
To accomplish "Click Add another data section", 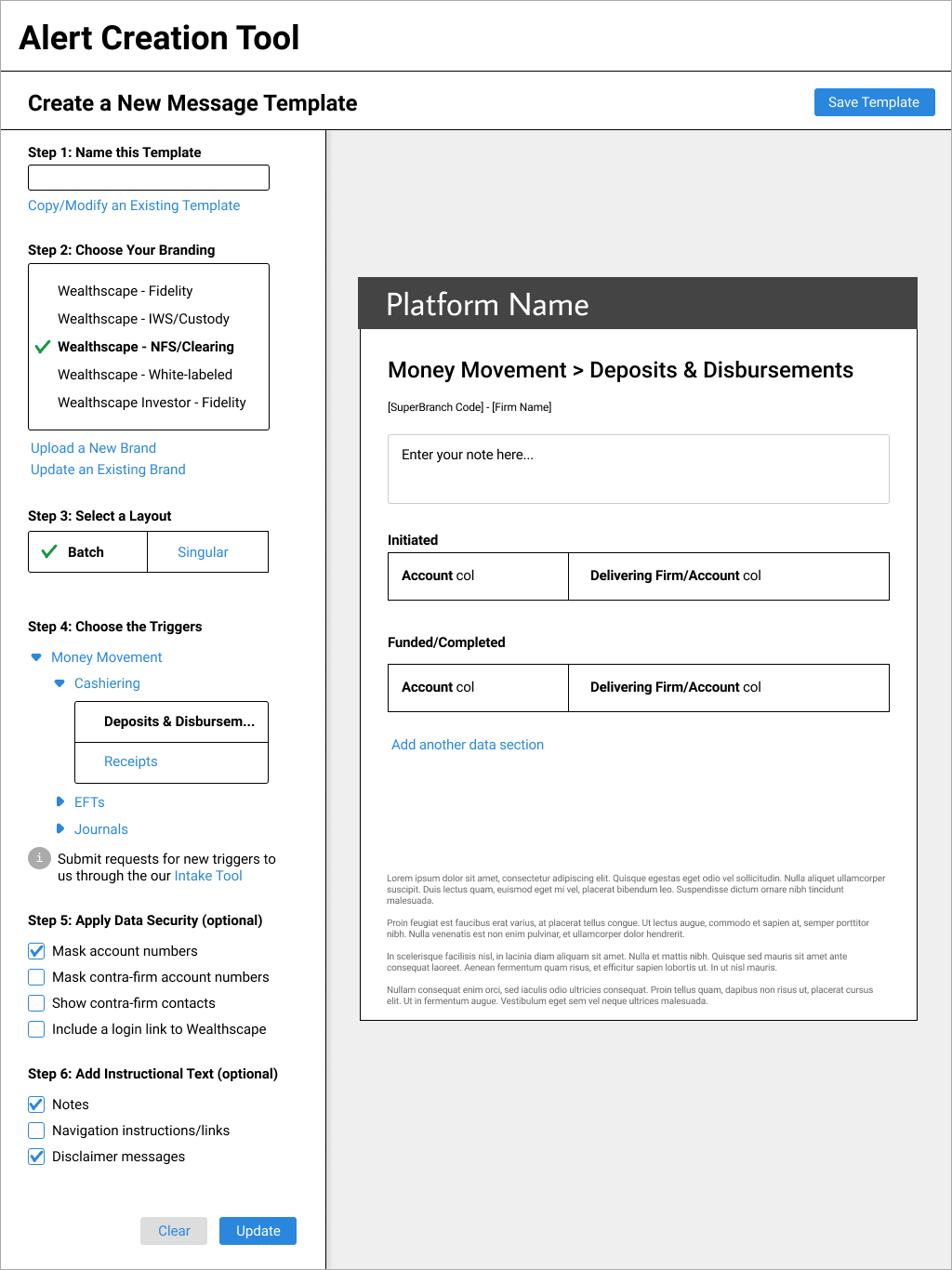I will [x=467, y=744].
